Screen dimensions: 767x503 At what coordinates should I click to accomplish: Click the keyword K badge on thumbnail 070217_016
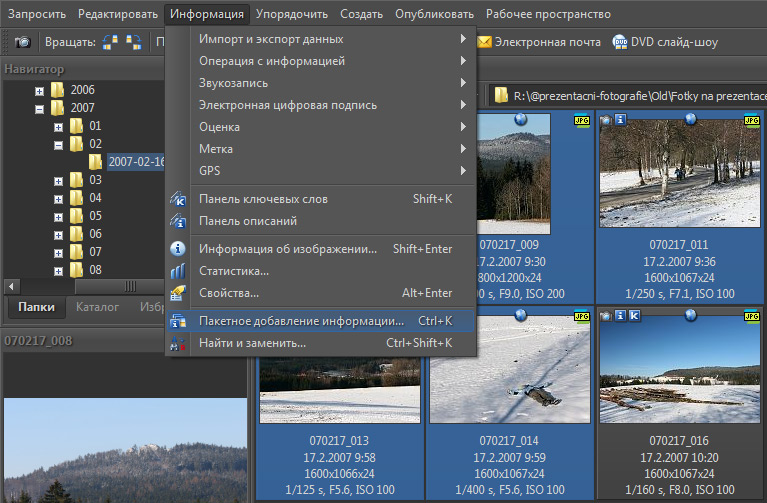pos(635,316)
